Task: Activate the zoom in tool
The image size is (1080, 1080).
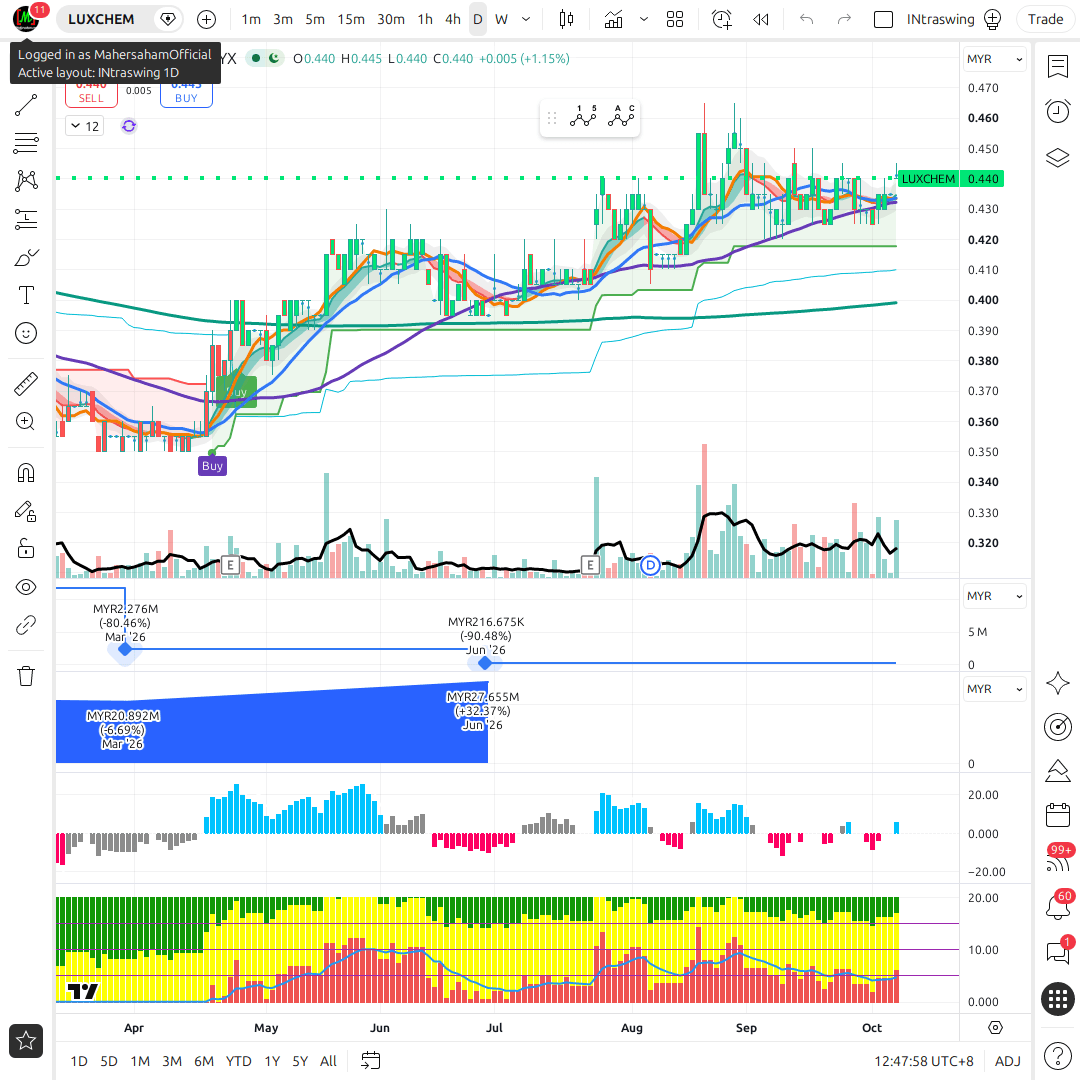Action: click(x=26, y=422)
